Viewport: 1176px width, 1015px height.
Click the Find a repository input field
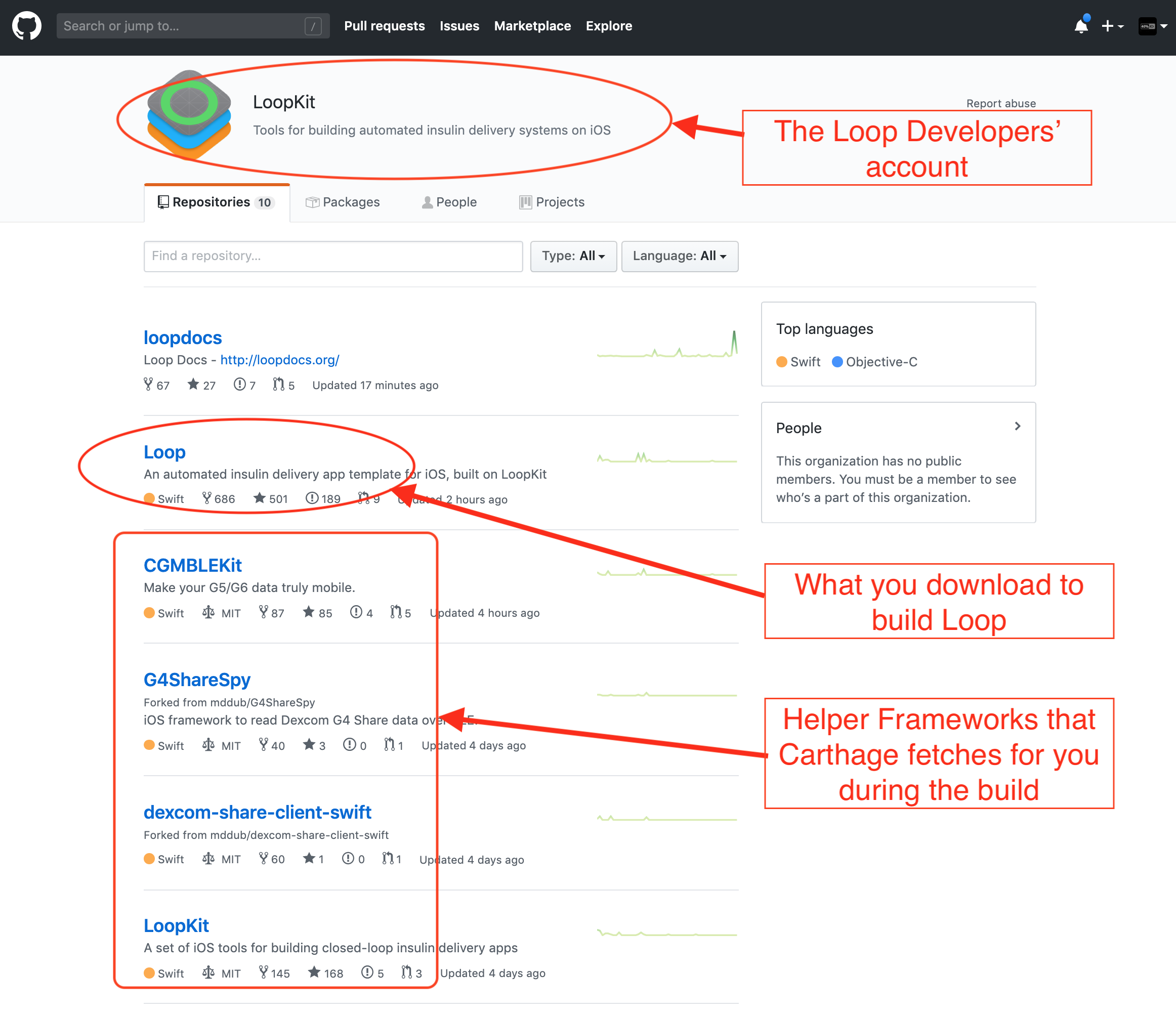pos(332,256)
